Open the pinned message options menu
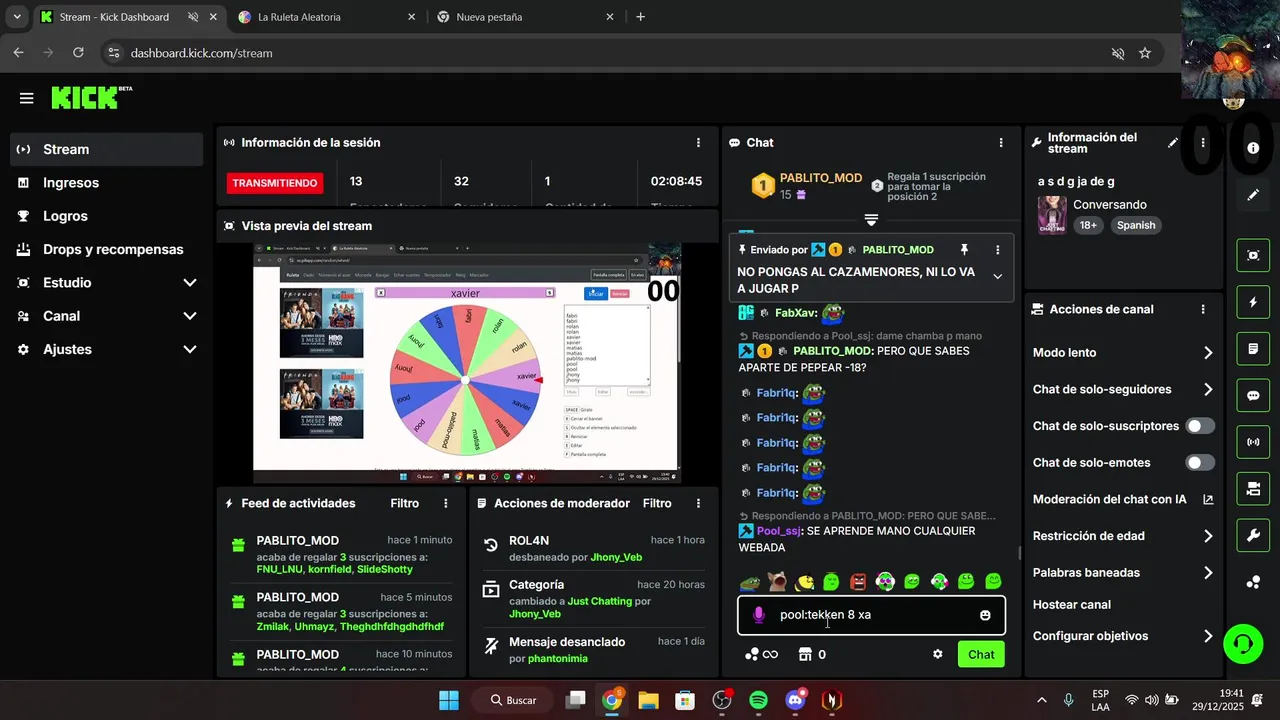Viewport: 1280px width, 720px height. 997,250
